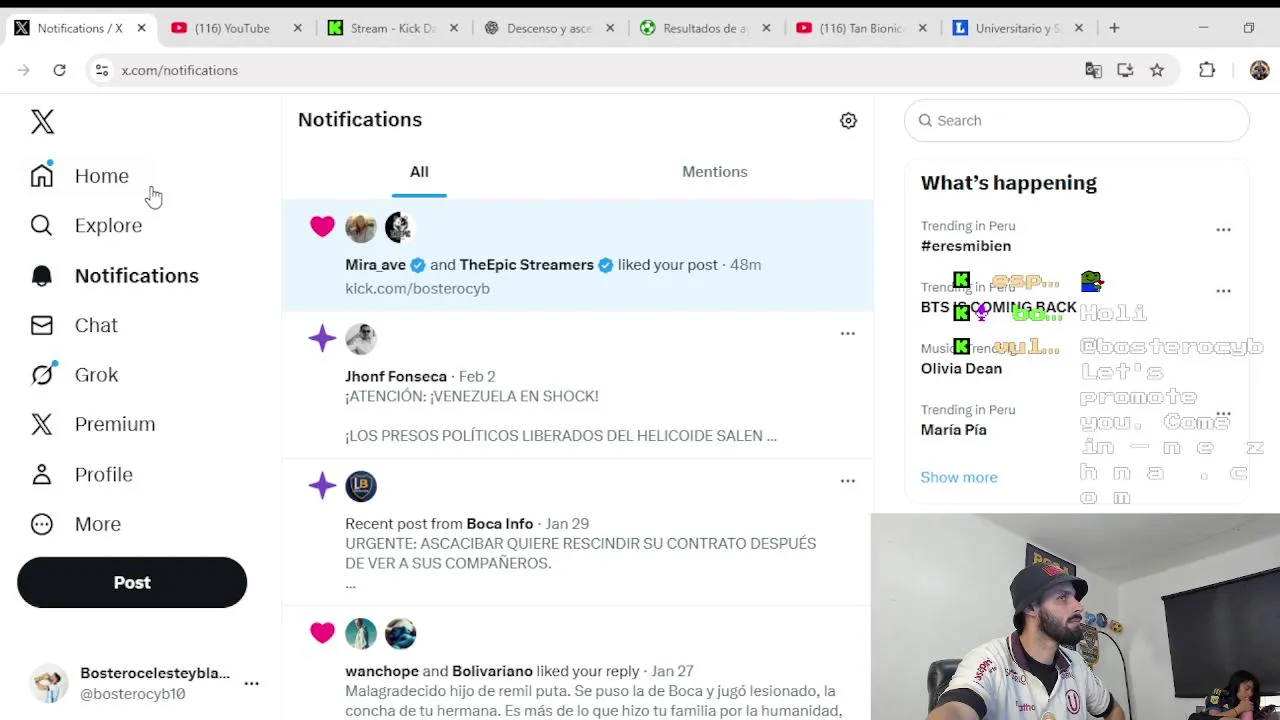The height and width of the screenshot is (720, 1280).
Task: Open options for Jhonf Fonseca notification
Action: point(847,333)
